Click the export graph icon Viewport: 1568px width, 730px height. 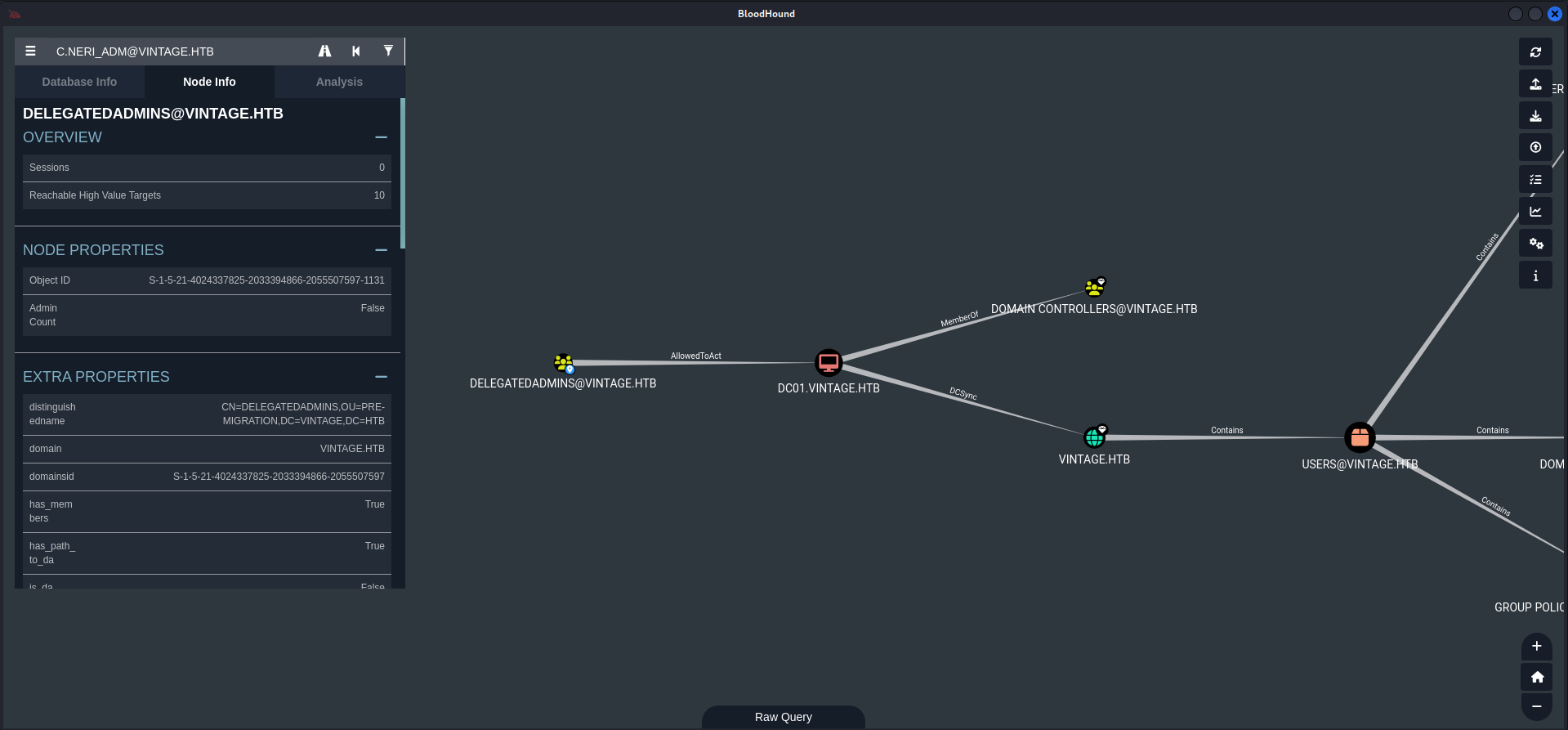1535,83
